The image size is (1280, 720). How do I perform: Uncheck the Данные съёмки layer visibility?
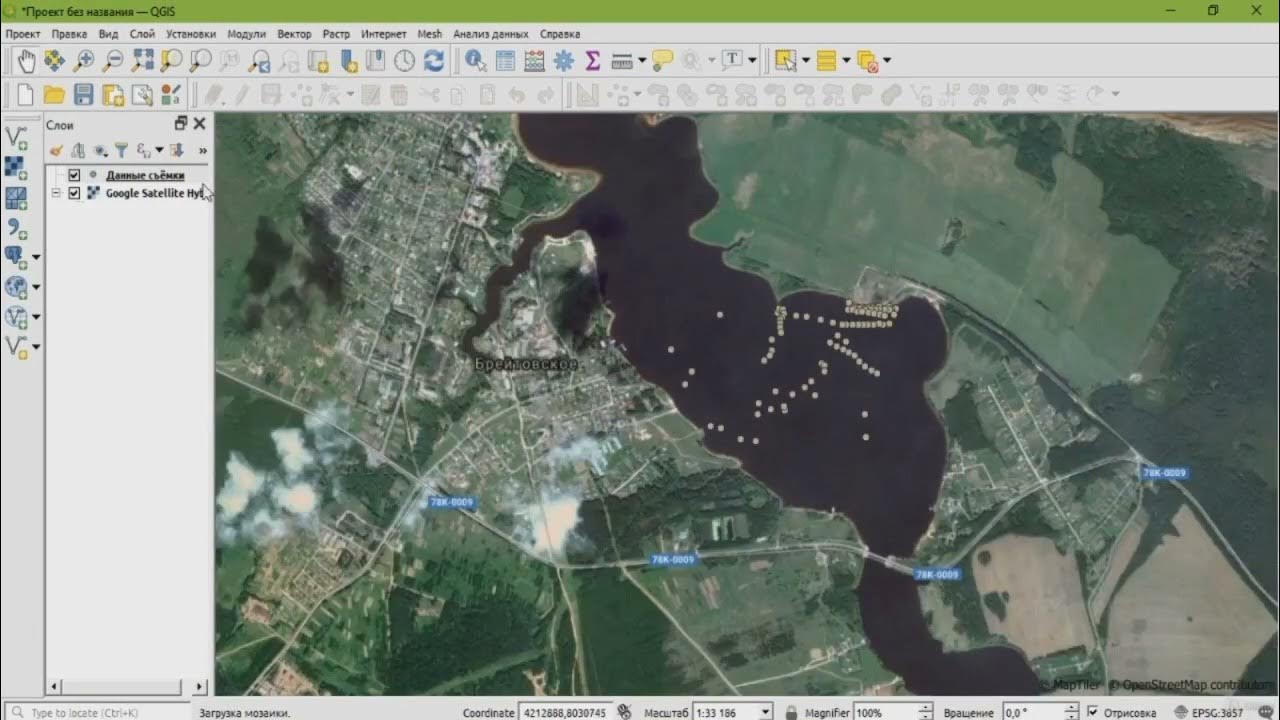coord(74,175)
